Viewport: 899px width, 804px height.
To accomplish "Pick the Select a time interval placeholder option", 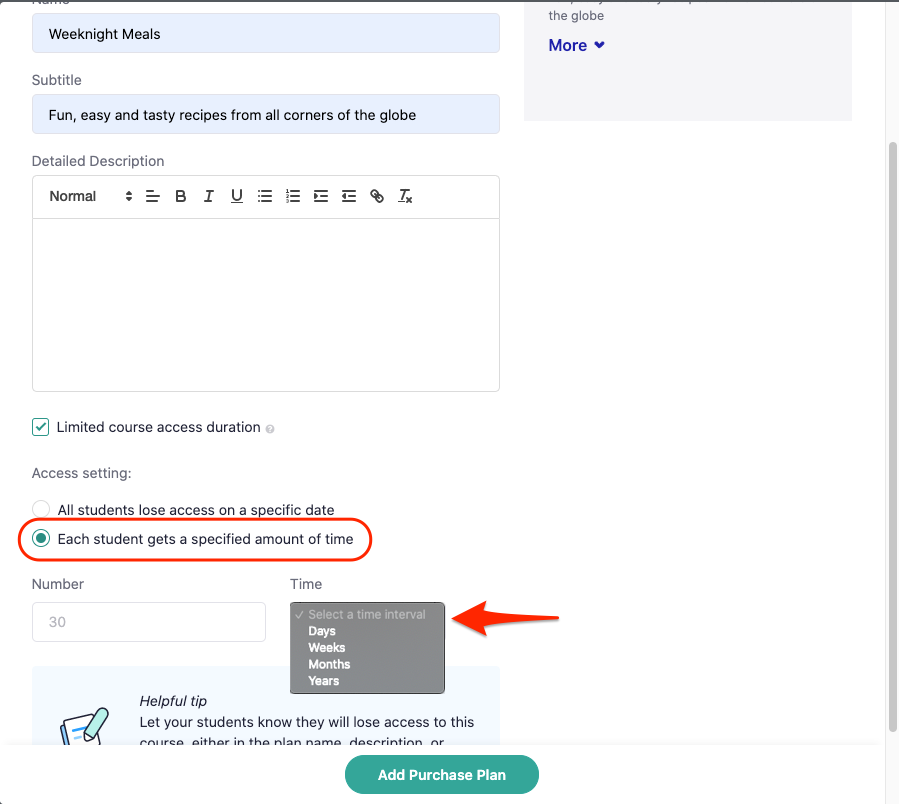I will pos(367,615).
